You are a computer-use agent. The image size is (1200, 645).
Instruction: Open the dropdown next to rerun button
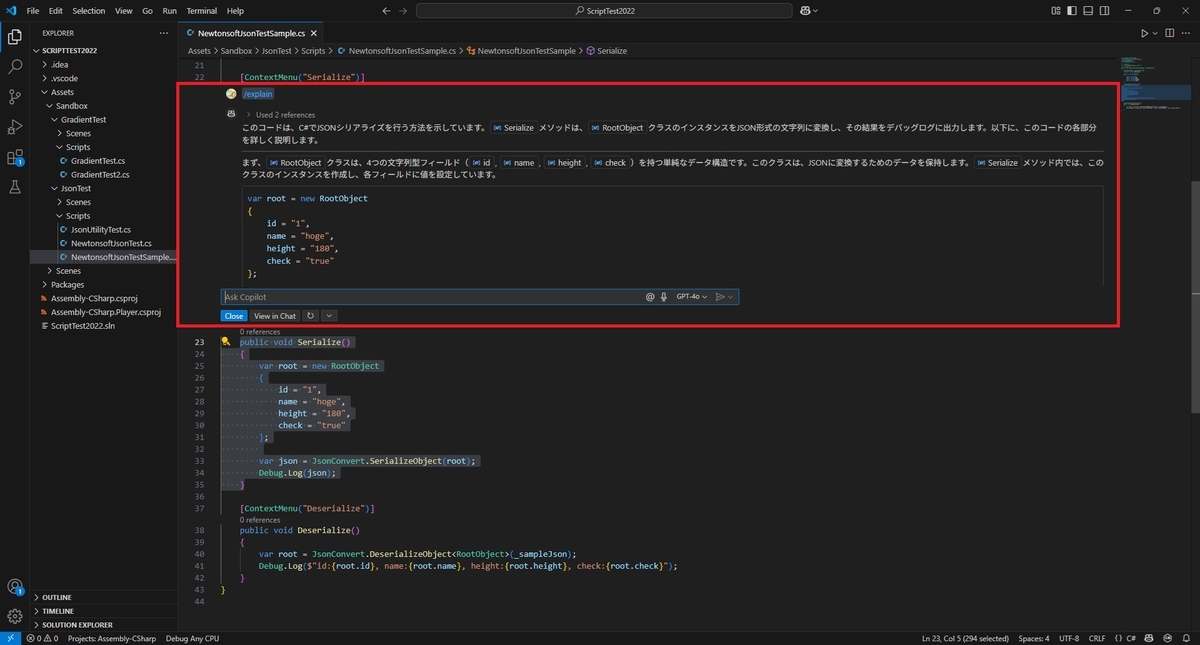point(329,316)
